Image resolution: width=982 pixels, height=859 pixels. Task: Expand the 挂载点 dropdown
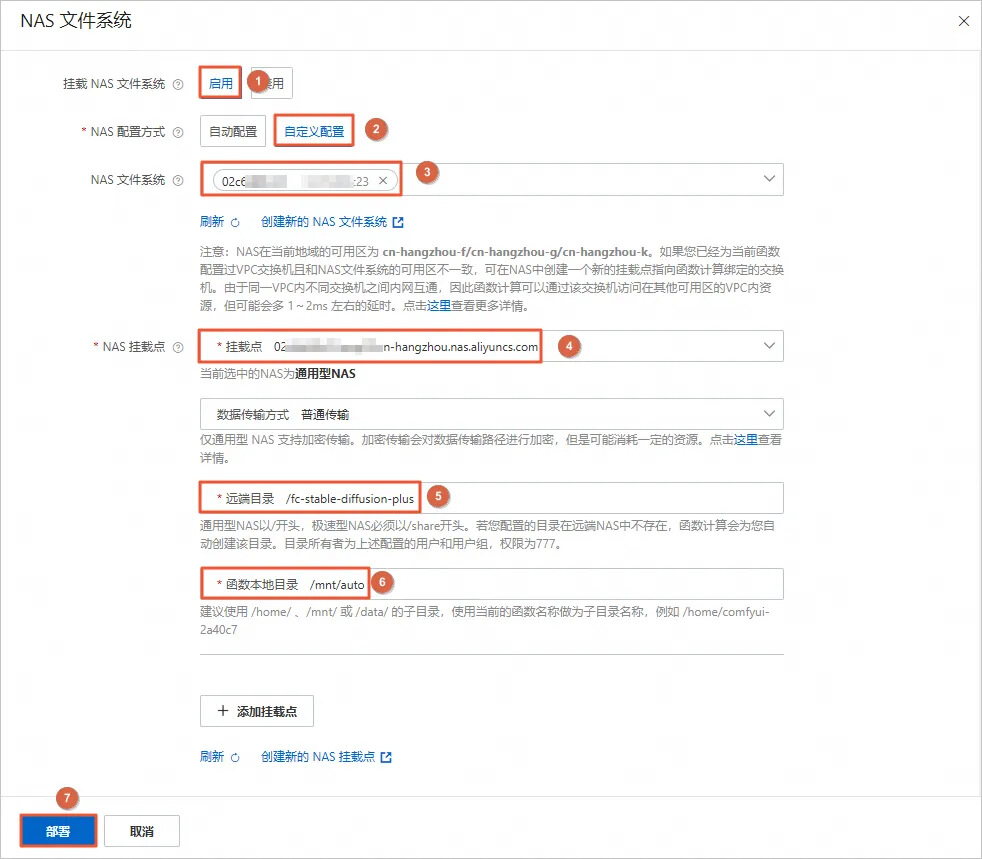tap(769, 346)
